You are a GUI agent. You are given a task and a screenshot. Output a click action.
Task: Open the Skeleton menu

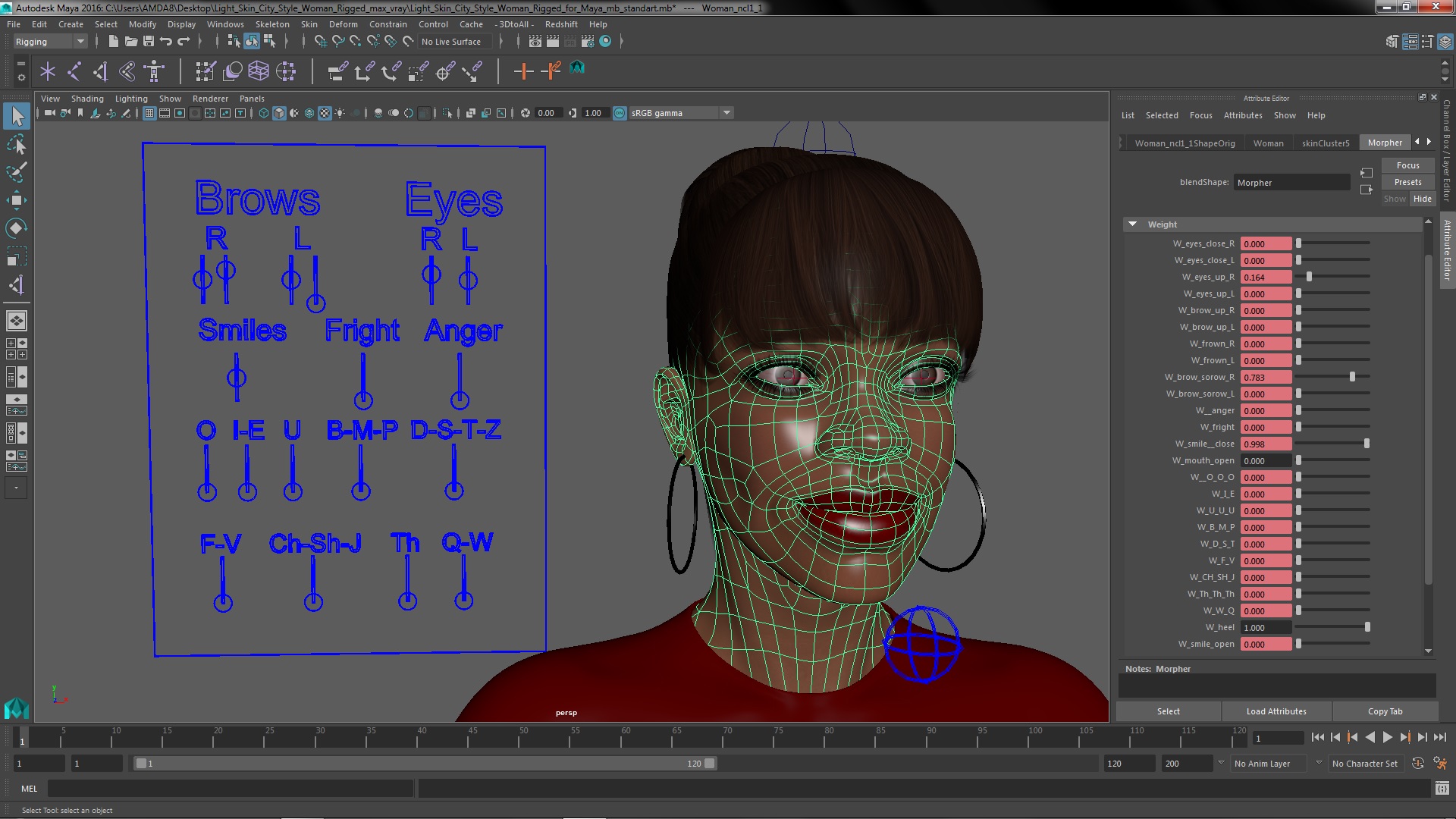pyautogui.click(x=271, y=24)
